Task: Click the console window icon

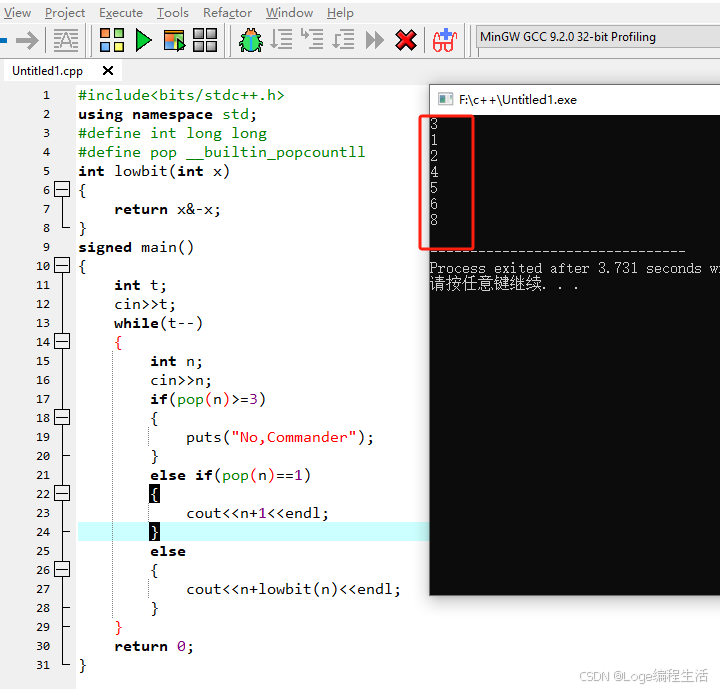Action: pos(445,99)
